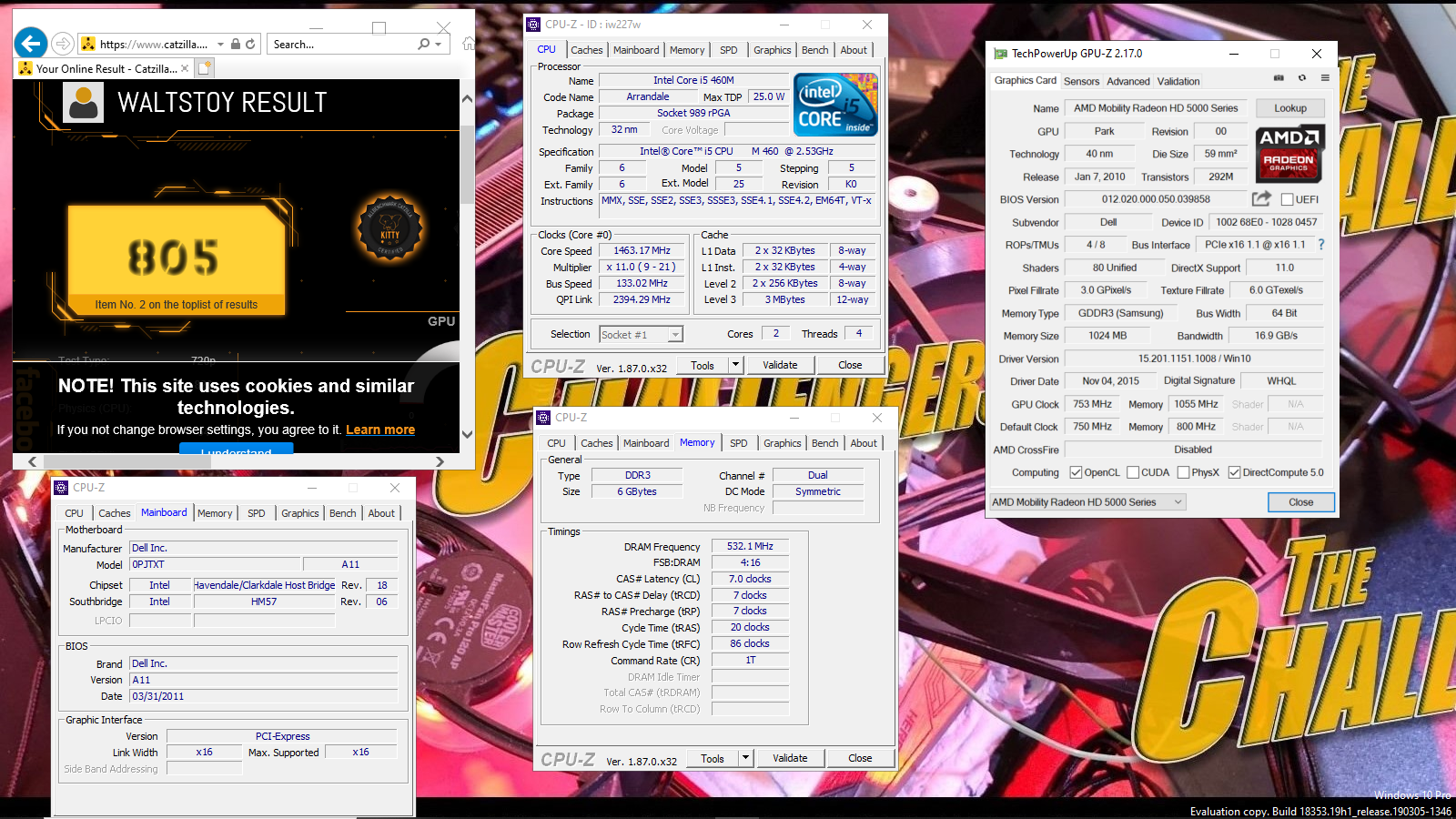
Task: Open the GPU-Z hamburger menu
Action: click(1325, 78)
